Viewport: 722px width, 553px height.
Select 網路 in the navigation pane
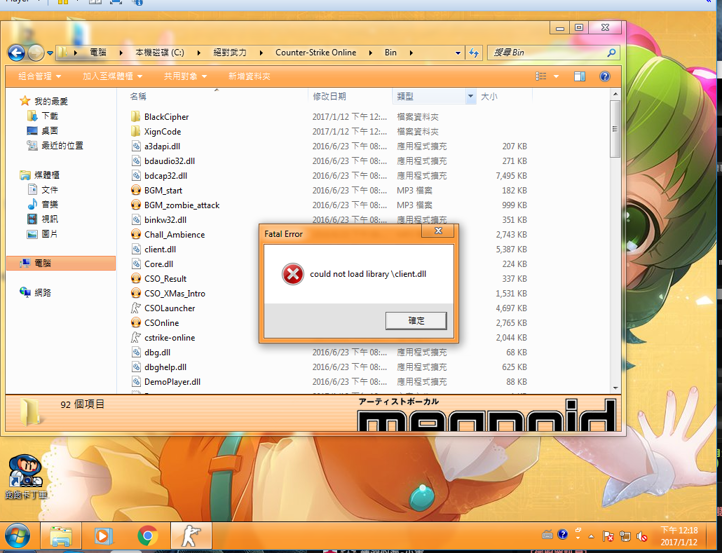(x=35, y=292)
